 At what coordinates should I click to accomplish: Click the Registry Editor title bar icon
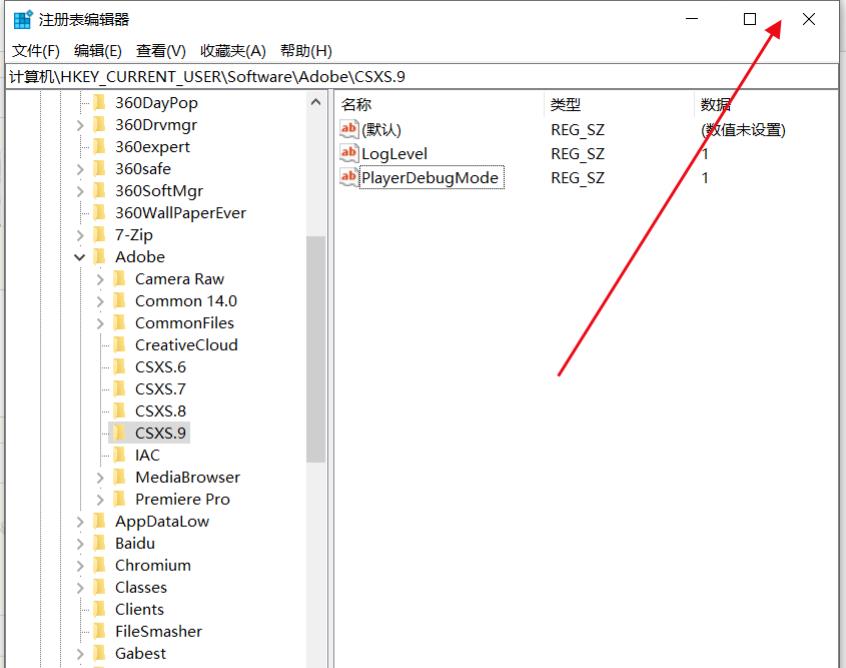[x=22, y=19]
